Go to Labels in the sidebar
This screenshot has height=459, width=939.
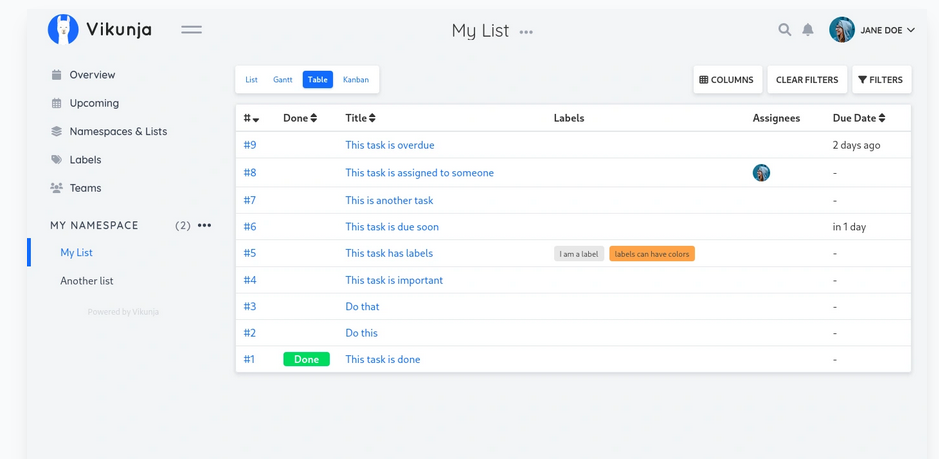point(85,160)
